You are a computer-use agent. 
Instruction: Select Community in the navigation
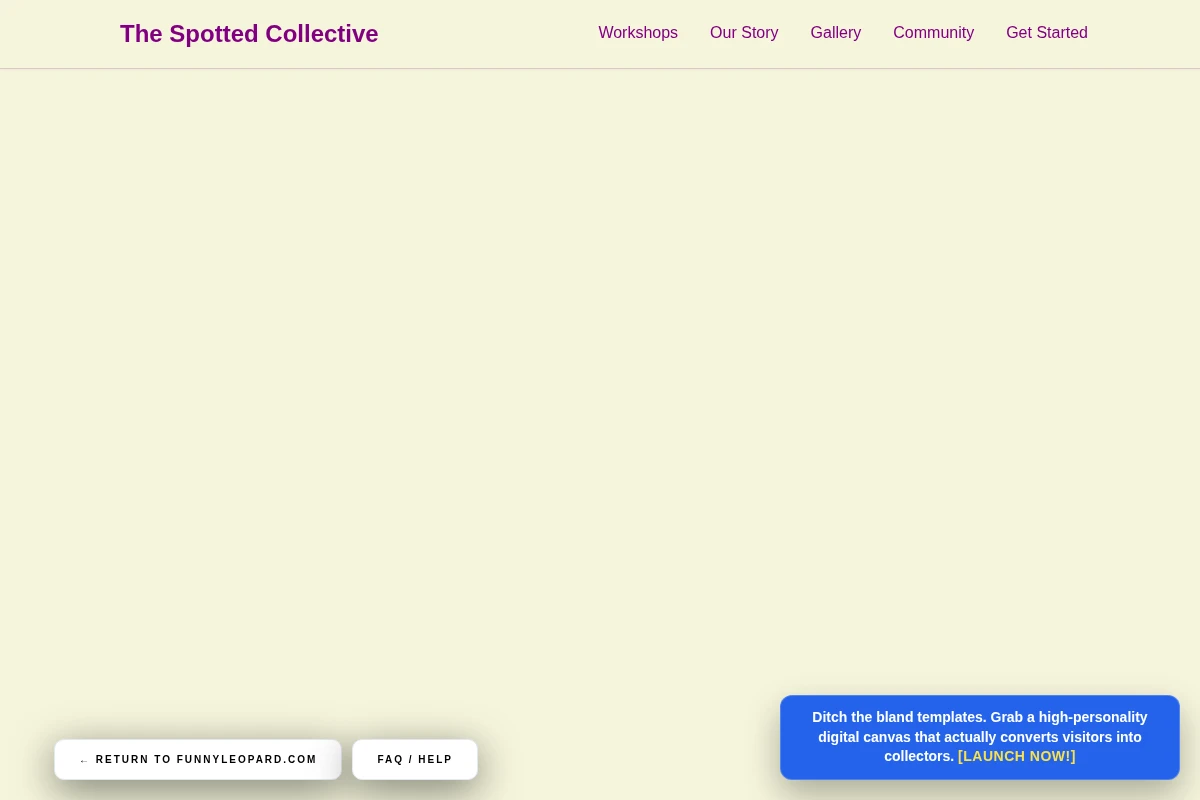[x=933, y=33]
